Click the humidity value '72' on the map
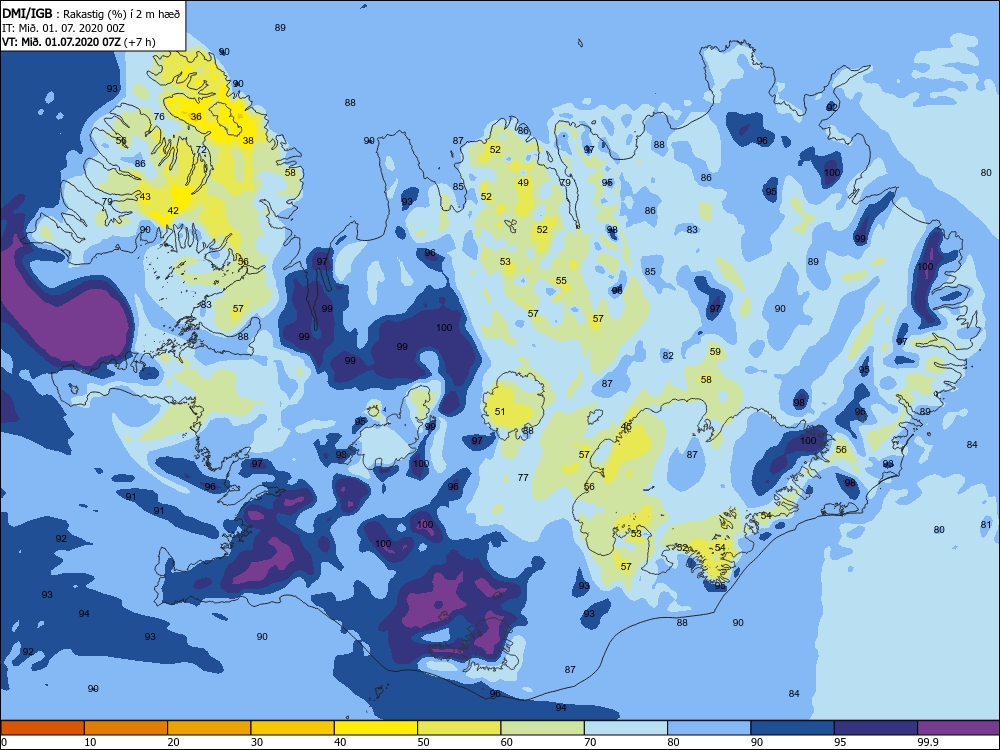Image resolution: width=1000 pixels, height=750 pixels. [x=202, y=150]
